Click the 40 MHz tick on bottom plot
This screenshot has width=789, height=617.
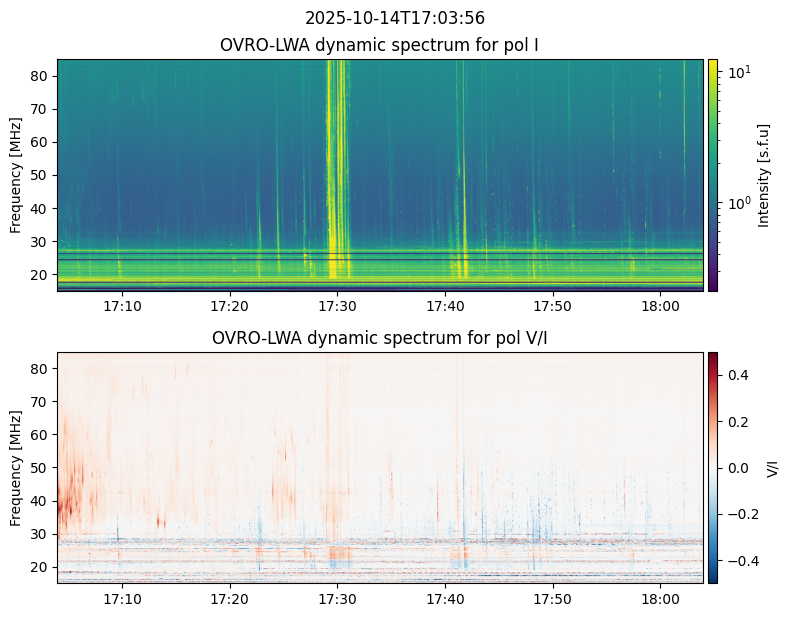click(x=41, y=501)
